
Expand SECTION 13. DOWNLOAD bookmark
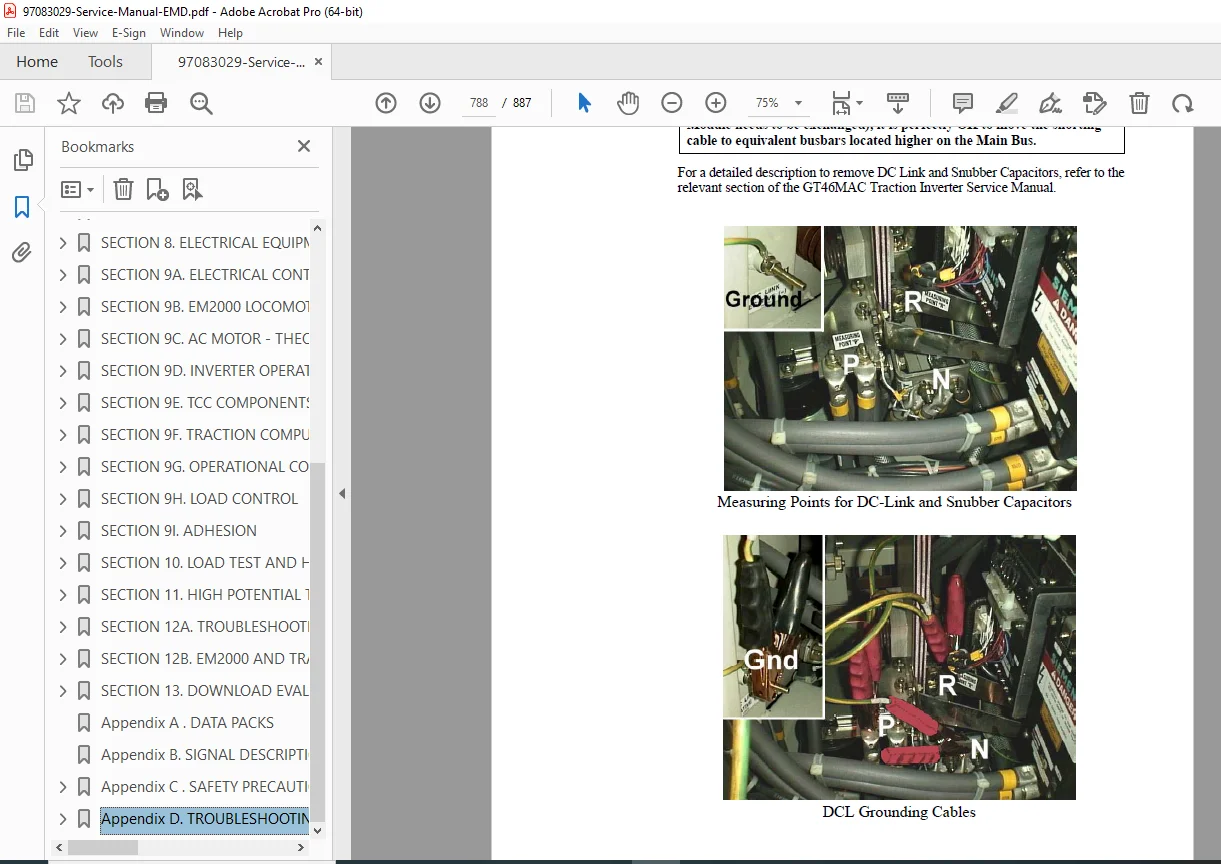click(x=63, y=691)
